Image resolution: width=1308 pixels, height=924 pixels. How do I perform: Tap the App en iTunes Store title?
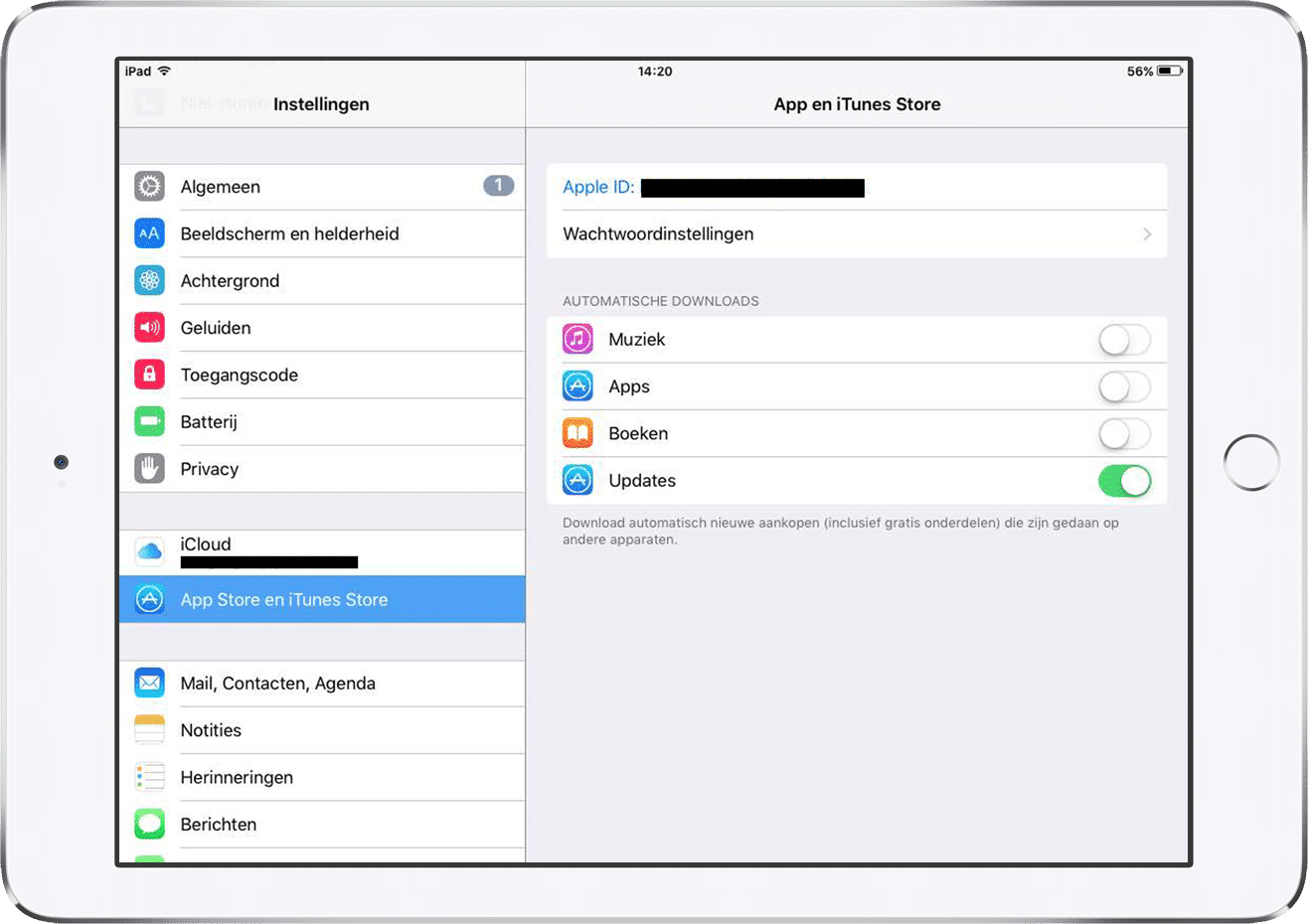tap(857, 104)
